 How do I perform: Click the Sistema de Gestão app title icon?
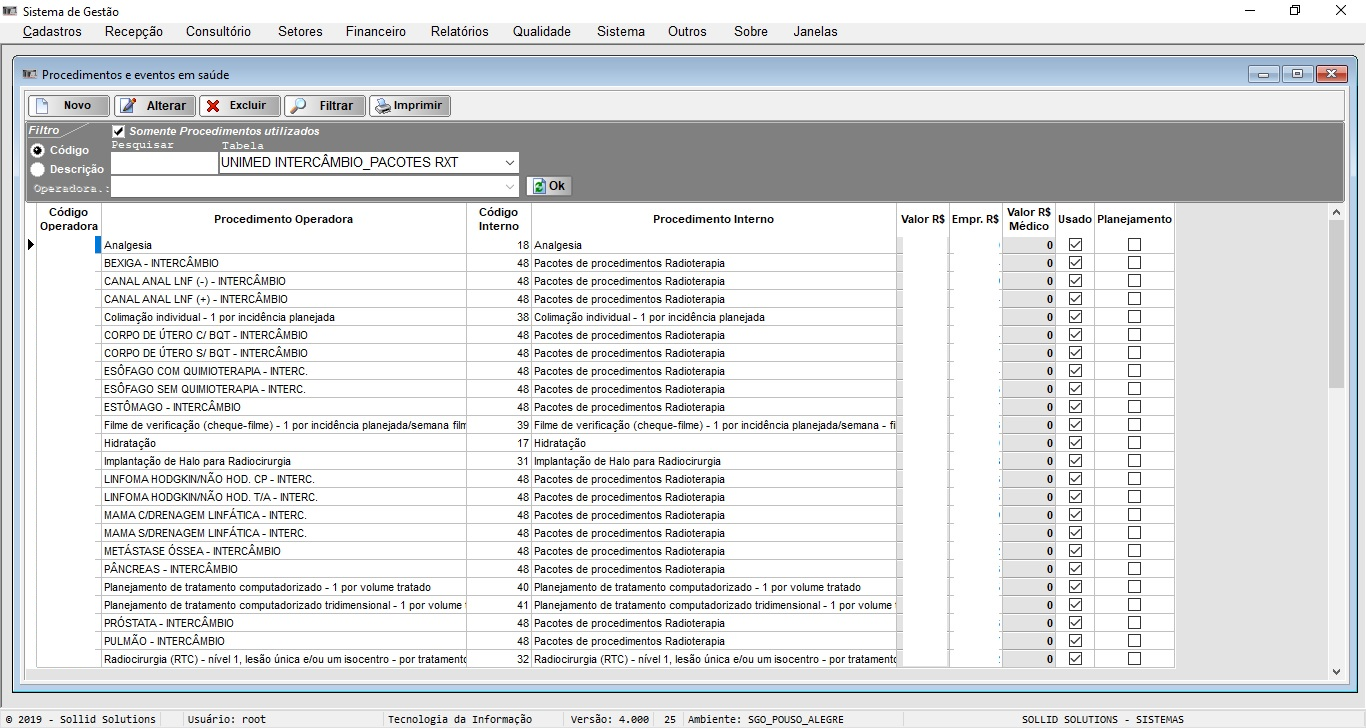11,11
